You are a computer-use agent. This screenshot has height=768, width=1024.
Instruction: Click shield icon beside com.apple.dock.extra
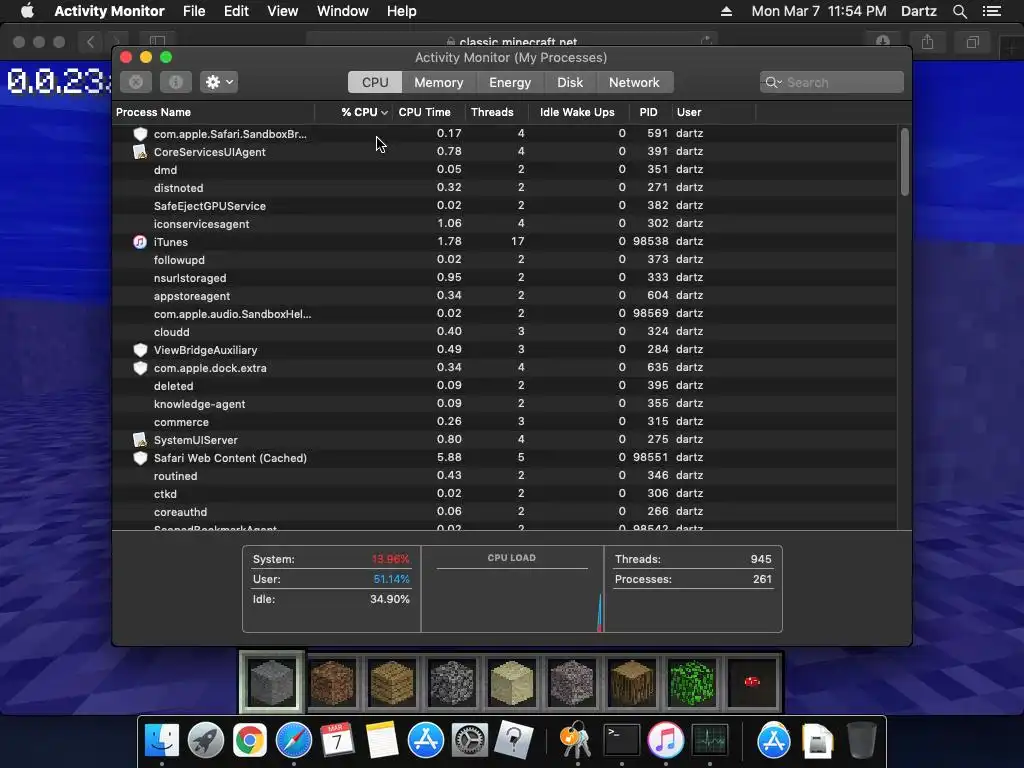140,368
